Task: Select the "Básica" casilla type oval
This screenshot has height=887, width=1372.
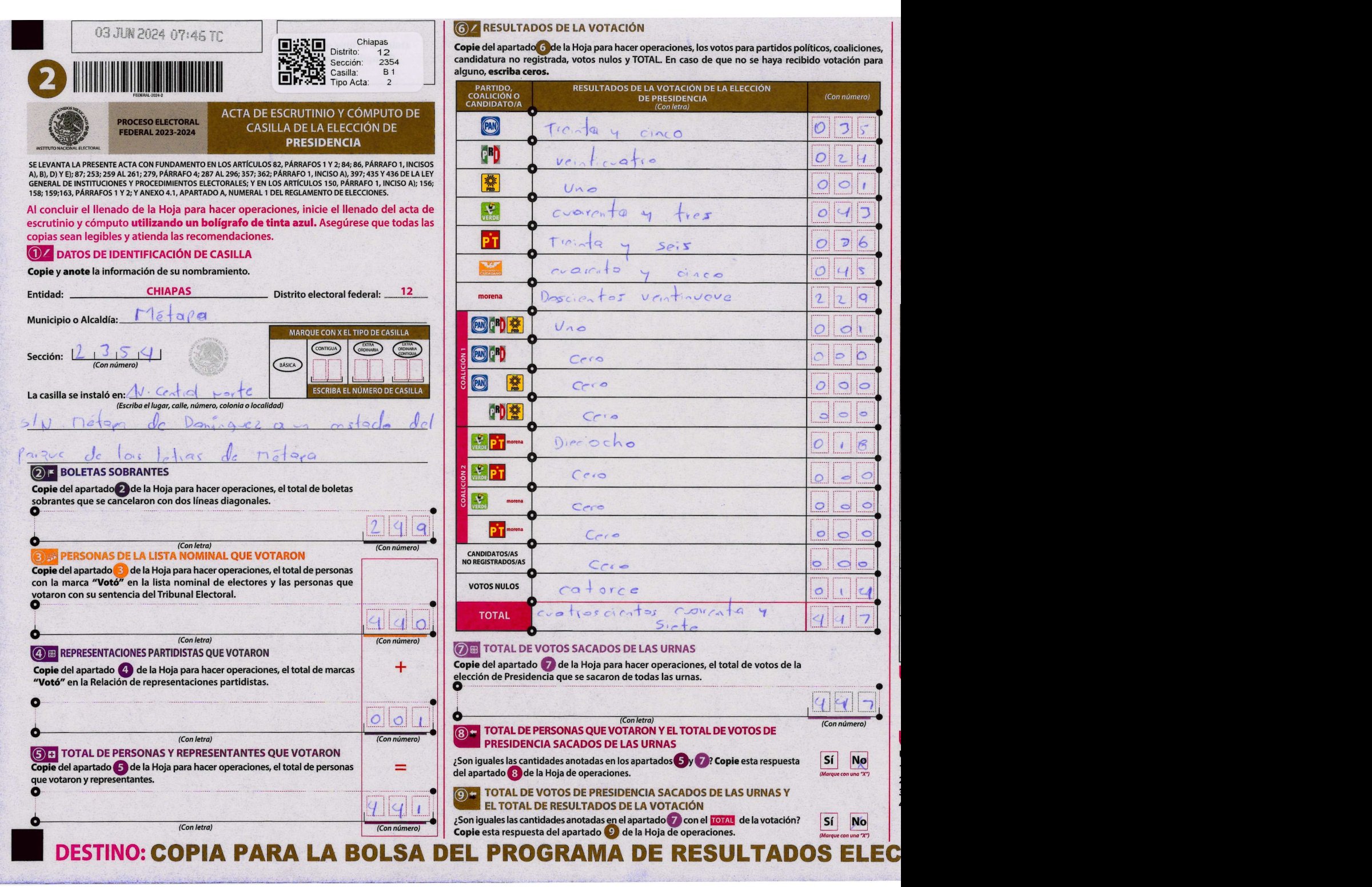Action: (x=287, y=365)
